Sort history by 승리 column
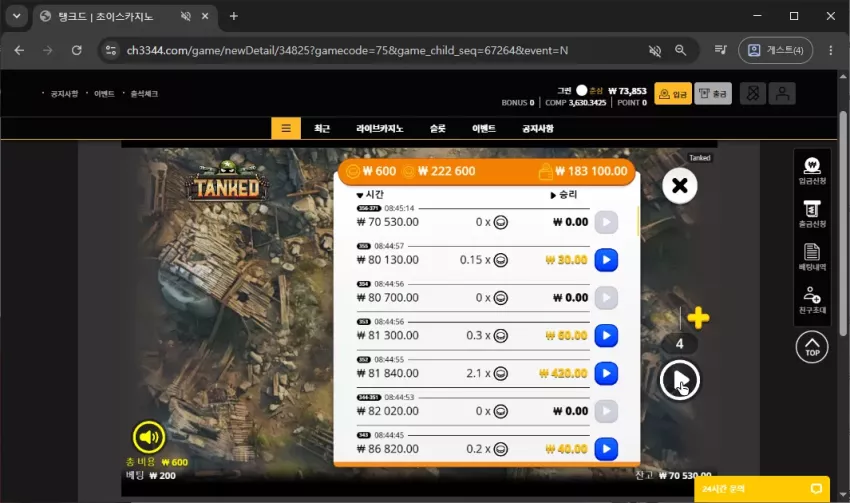850x503 pixels. point(564,195)
